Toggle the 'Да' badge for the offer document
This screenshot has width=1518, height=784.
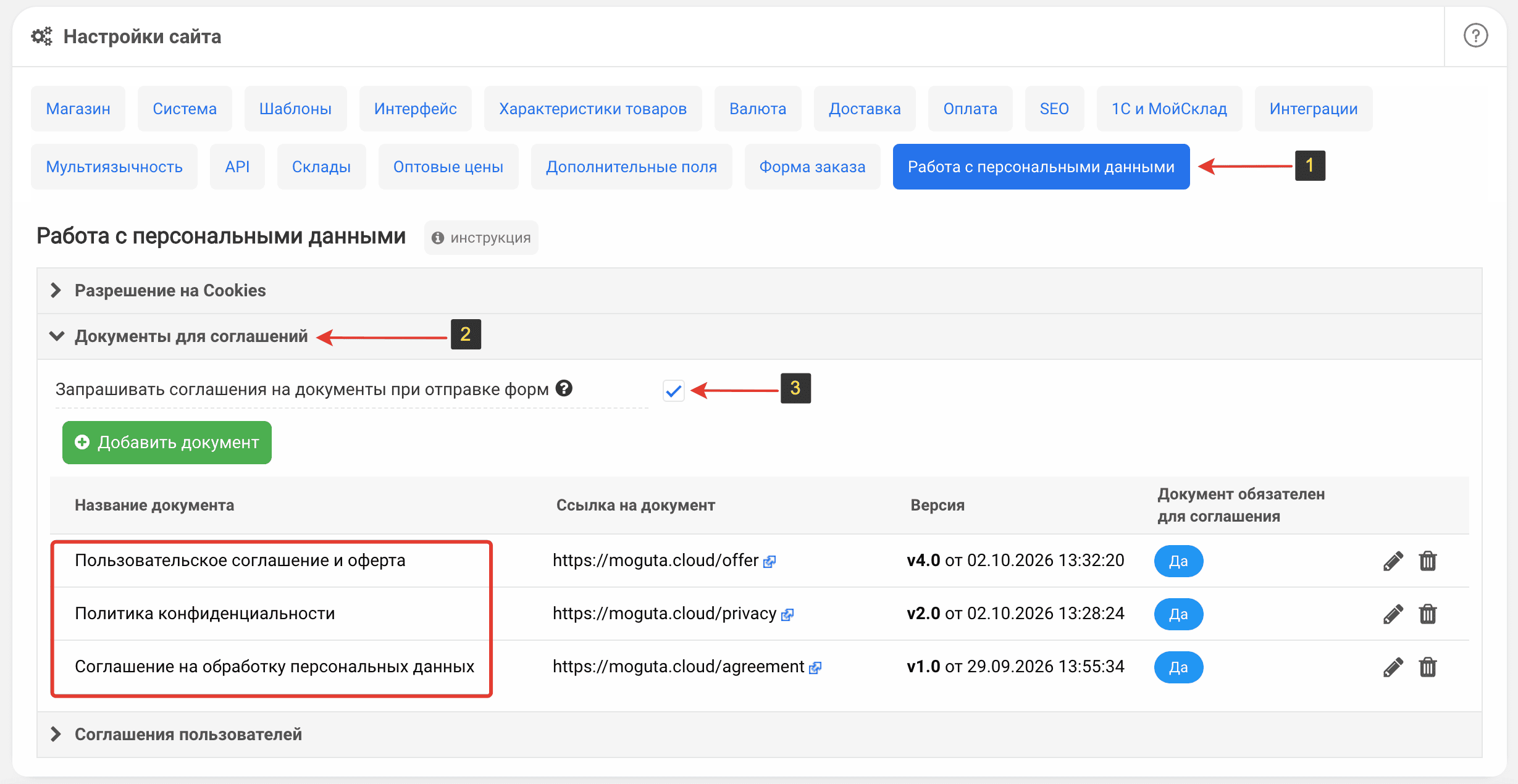[1178, 561]
